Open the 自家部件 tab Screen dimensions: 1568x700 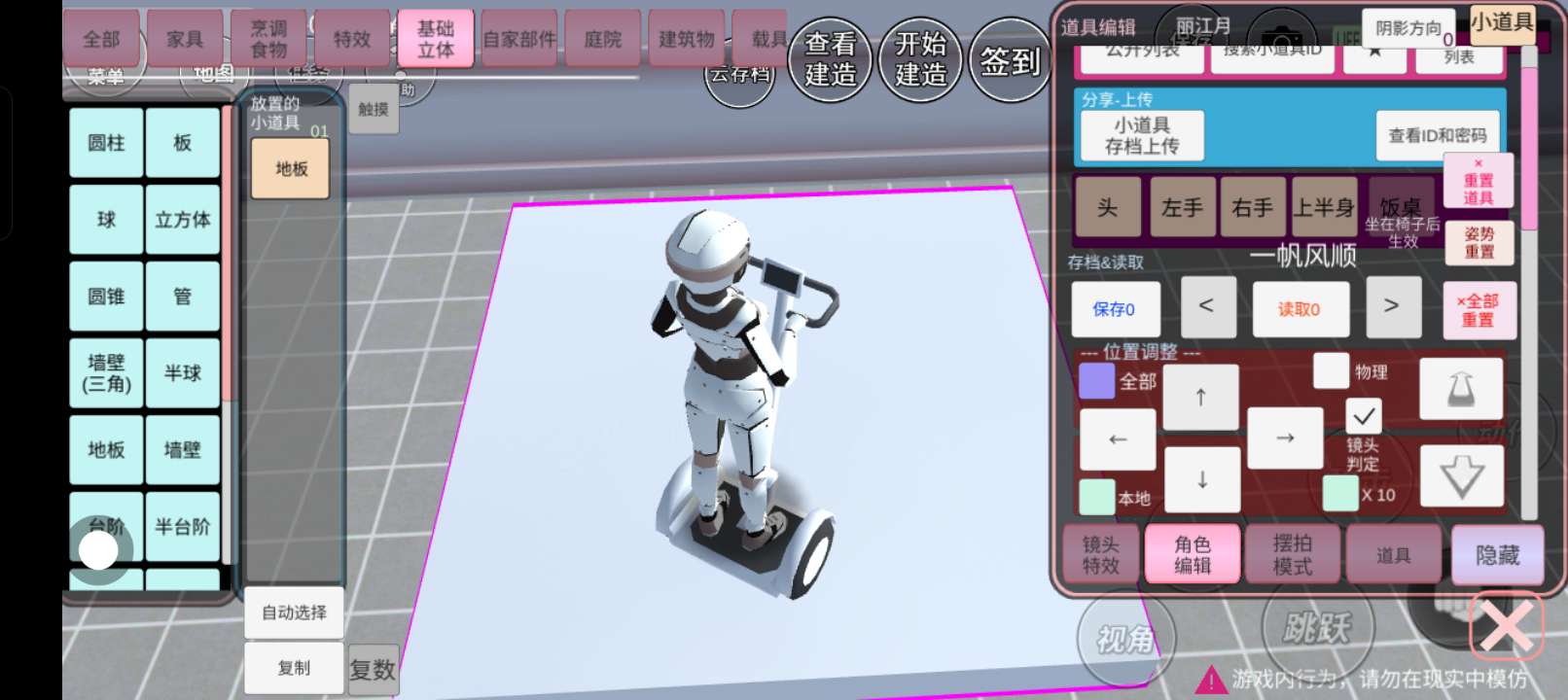point(519,39)
